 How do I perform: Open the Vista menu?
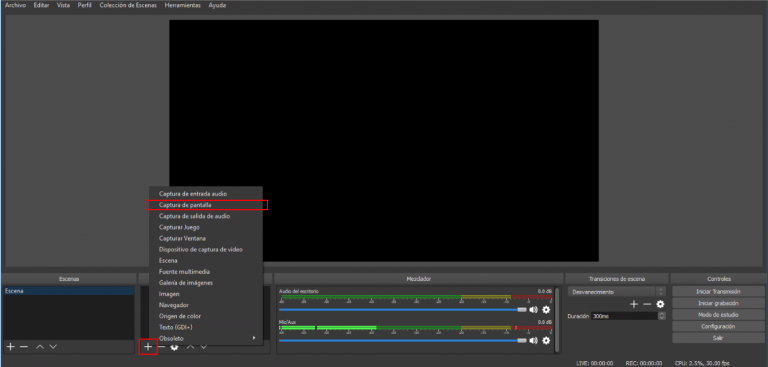[x=63, y=5]
